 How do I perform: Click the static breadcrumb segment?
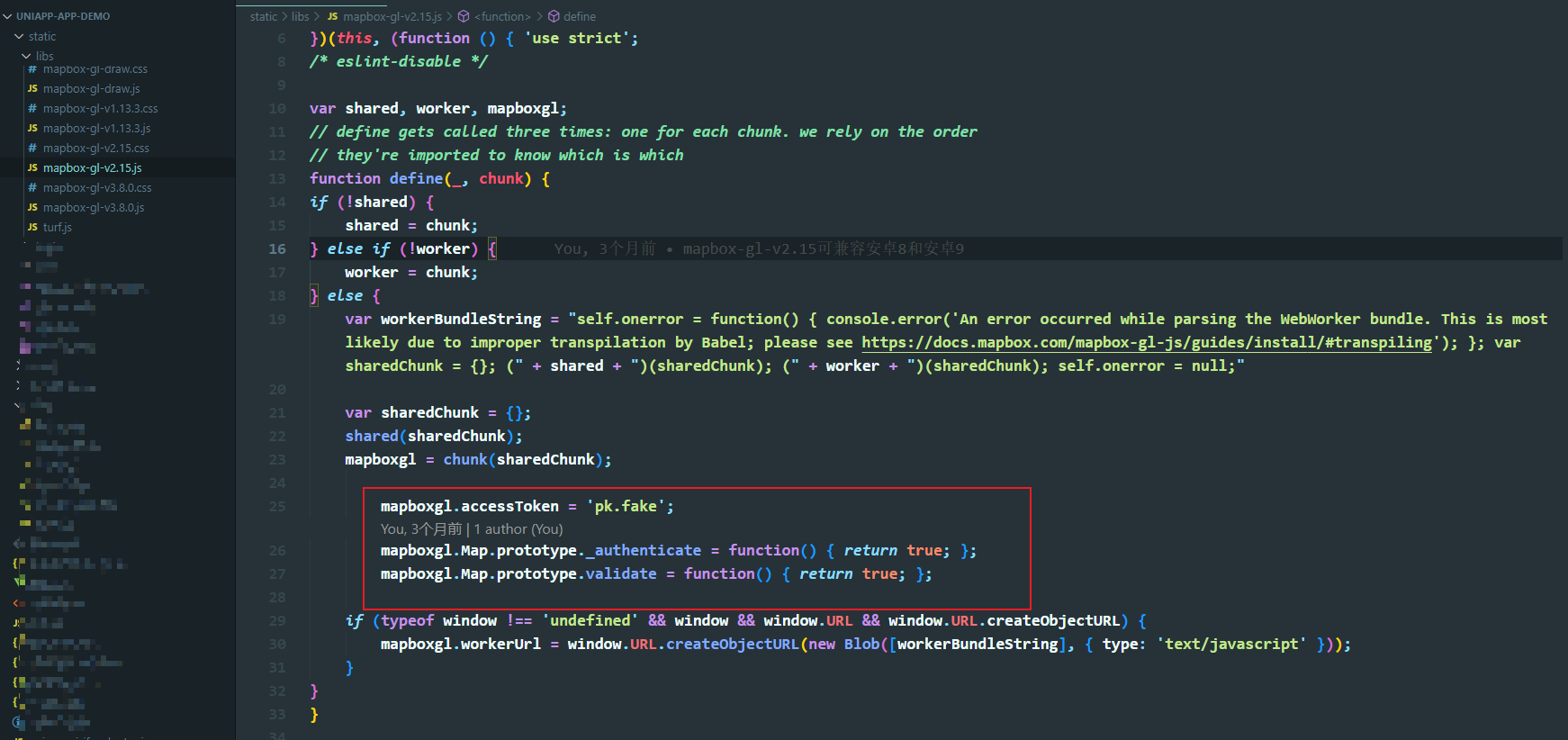(x=264, y=16)
